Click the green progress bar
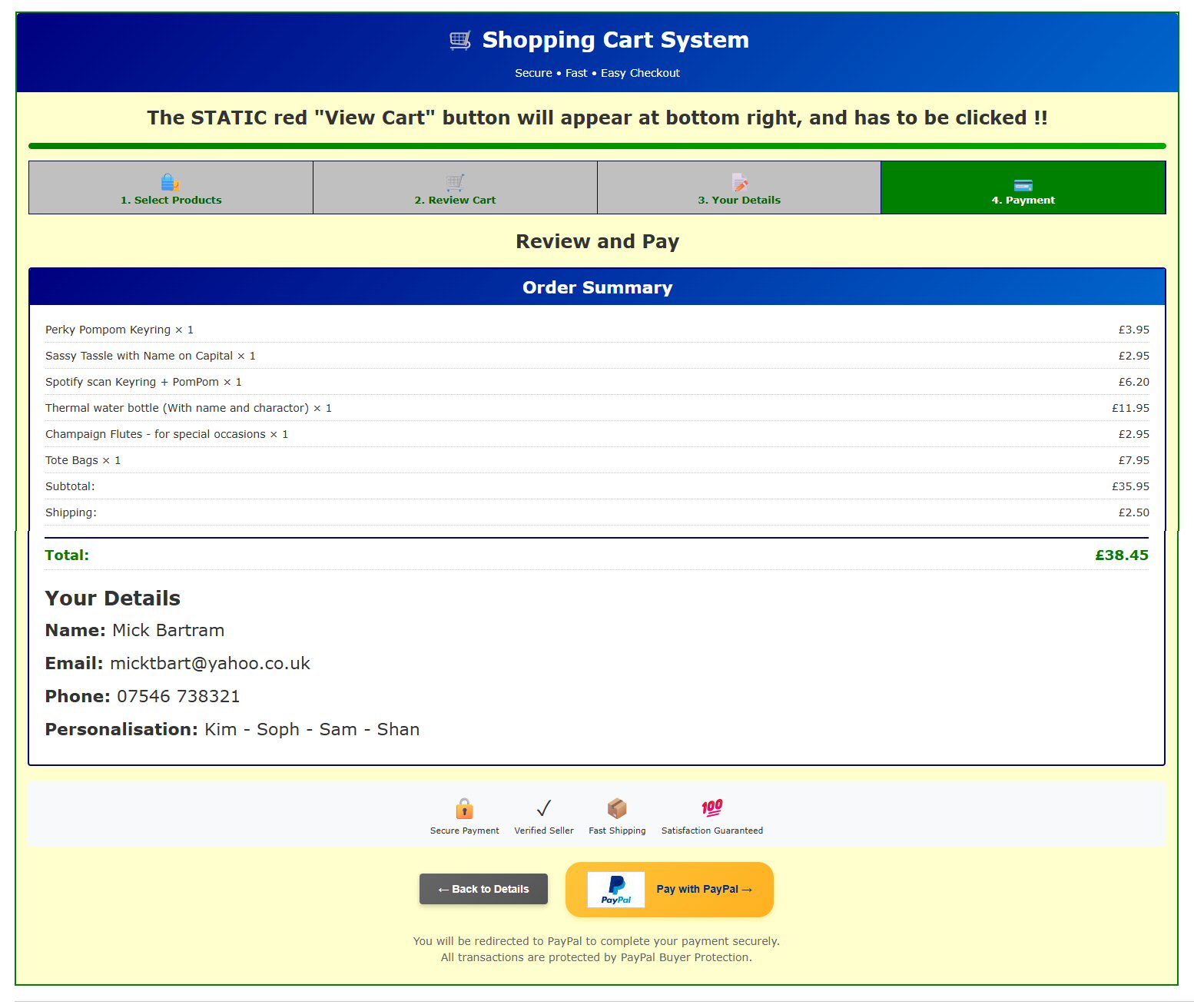Viewport: 1194px width, 1008px height. click(597, 146)
